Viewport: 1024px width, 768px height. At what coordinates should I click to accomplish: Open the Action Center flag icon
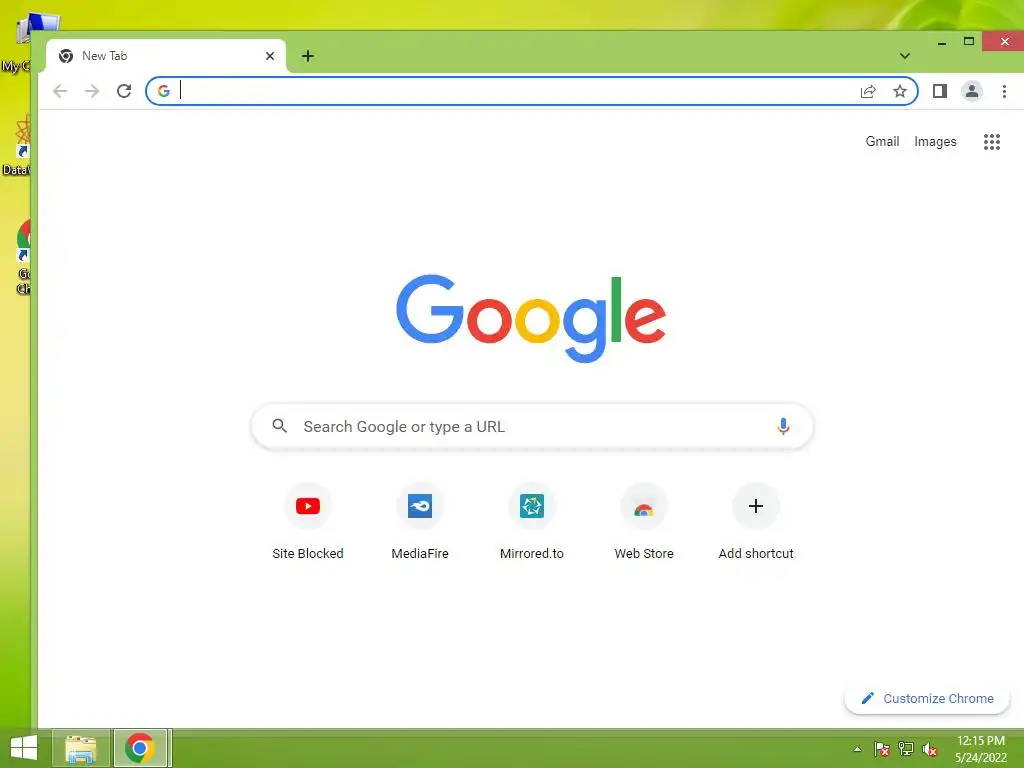tap(882, 749)
